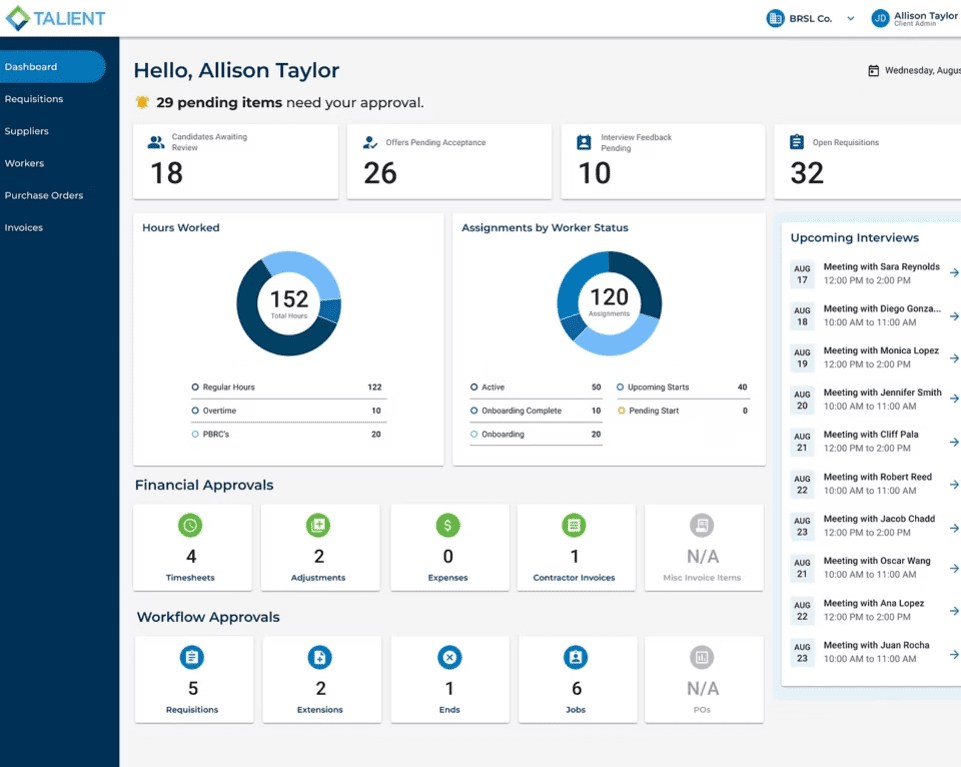Select 'Meeting with Ana Lopez' text
961x767 pixels.
[873, 603]
